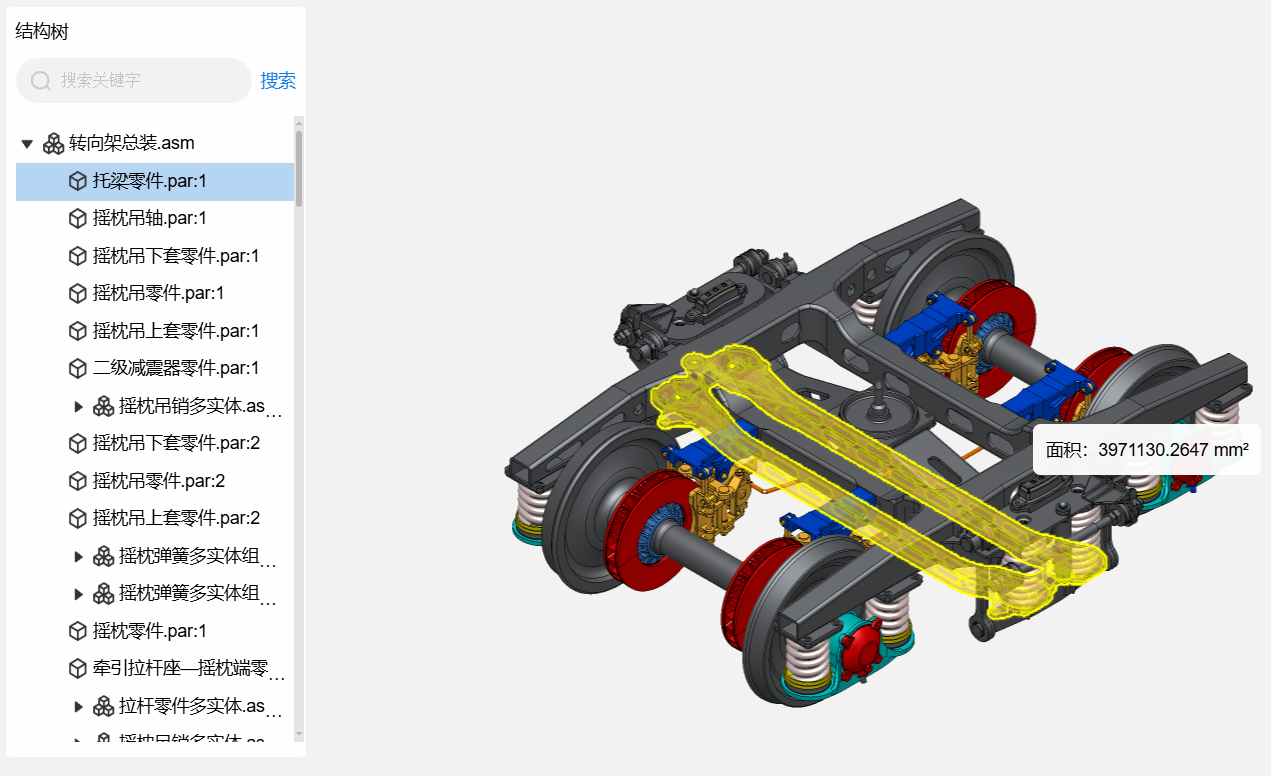Click the cube icon next to 摇枕吊零件.par:1

tap(78, 293)
